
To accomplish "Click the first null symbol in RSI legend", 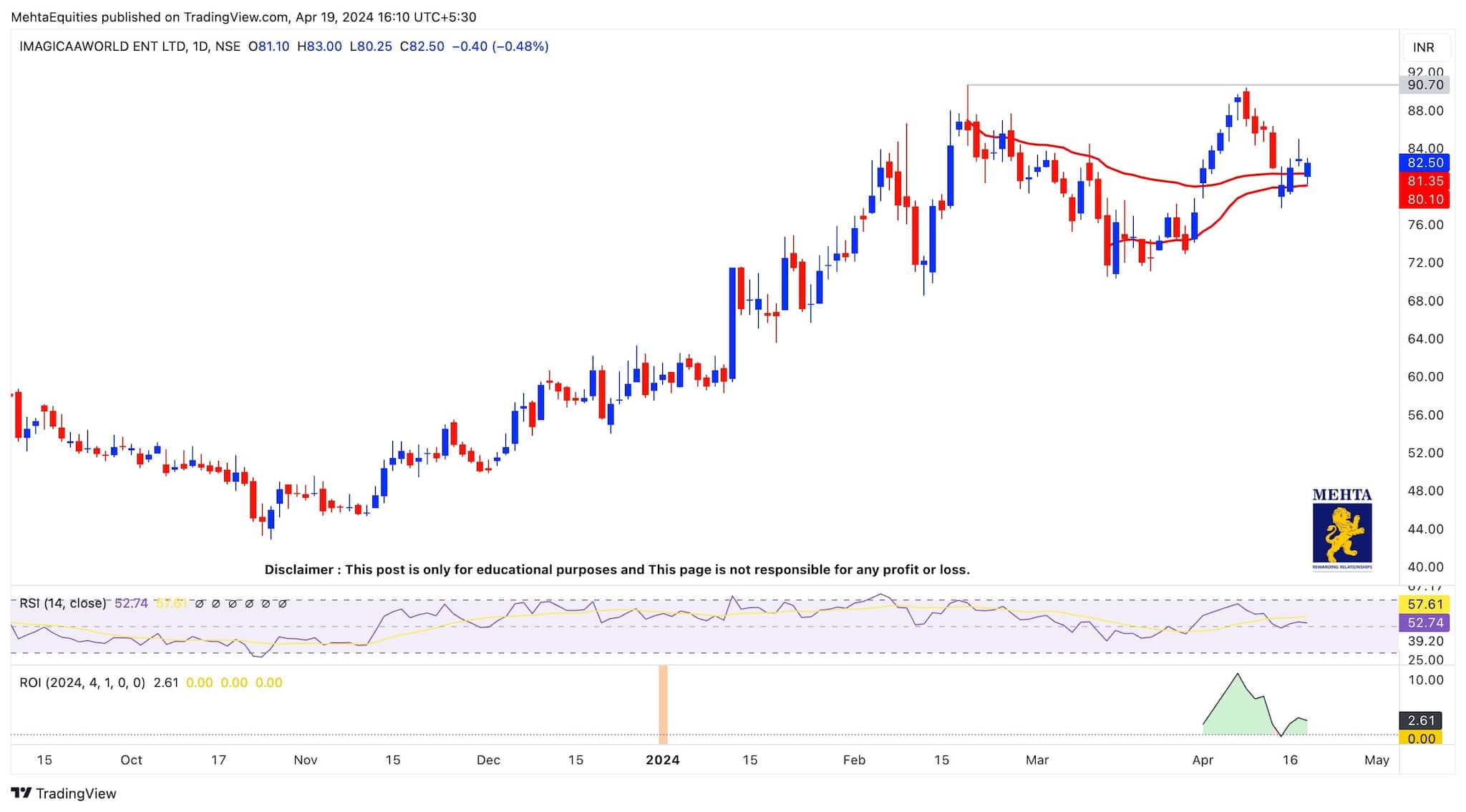I will [200, 604].
